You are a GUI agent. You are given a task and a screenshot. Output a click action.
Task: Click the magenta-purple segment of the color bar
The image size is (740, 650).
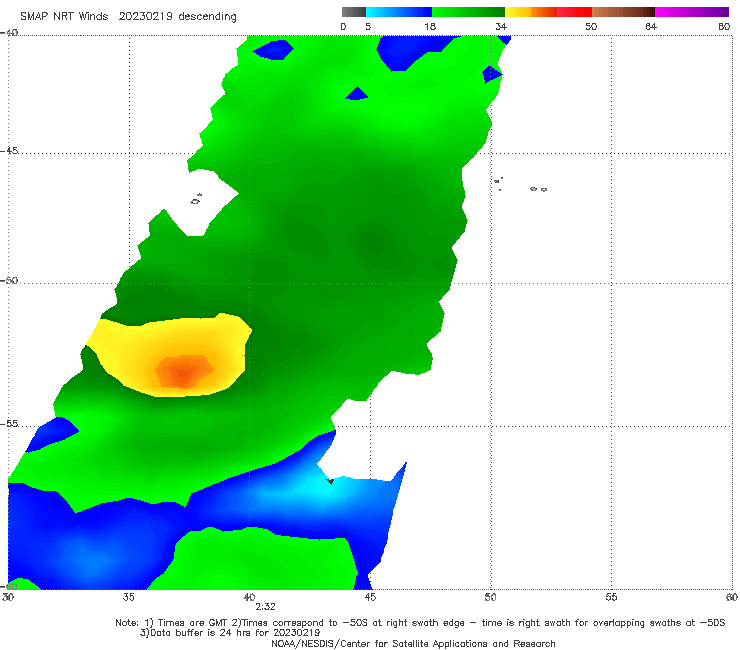click(x=692, y=12)
